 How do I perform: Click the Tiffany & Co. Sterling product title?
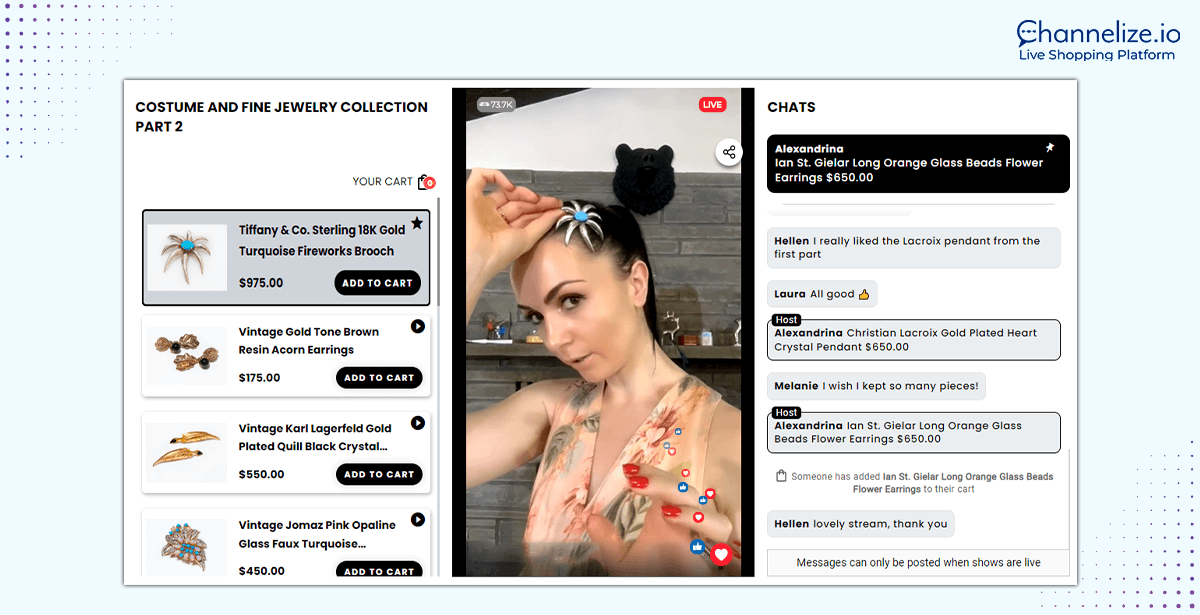click(322, 241)
